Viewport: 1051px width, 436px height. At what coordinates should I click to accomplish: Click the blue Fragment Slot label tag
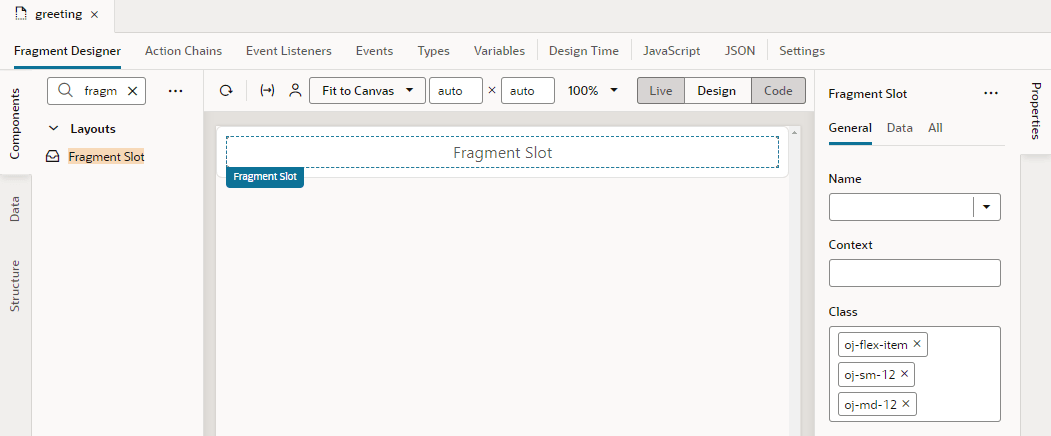tap(265, 177)
